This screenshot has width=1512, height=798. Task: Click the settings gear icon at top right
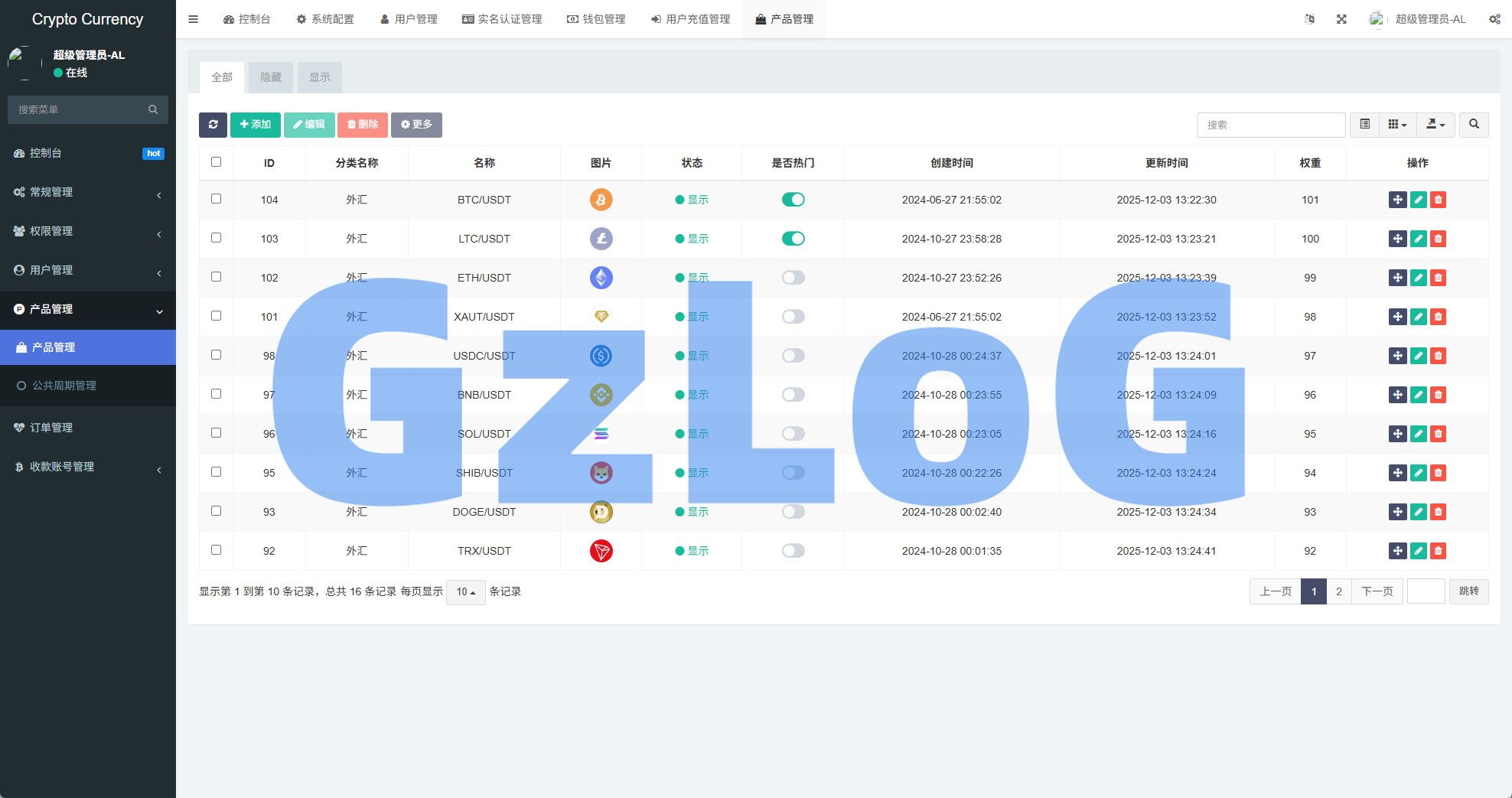coord(1494,19)
